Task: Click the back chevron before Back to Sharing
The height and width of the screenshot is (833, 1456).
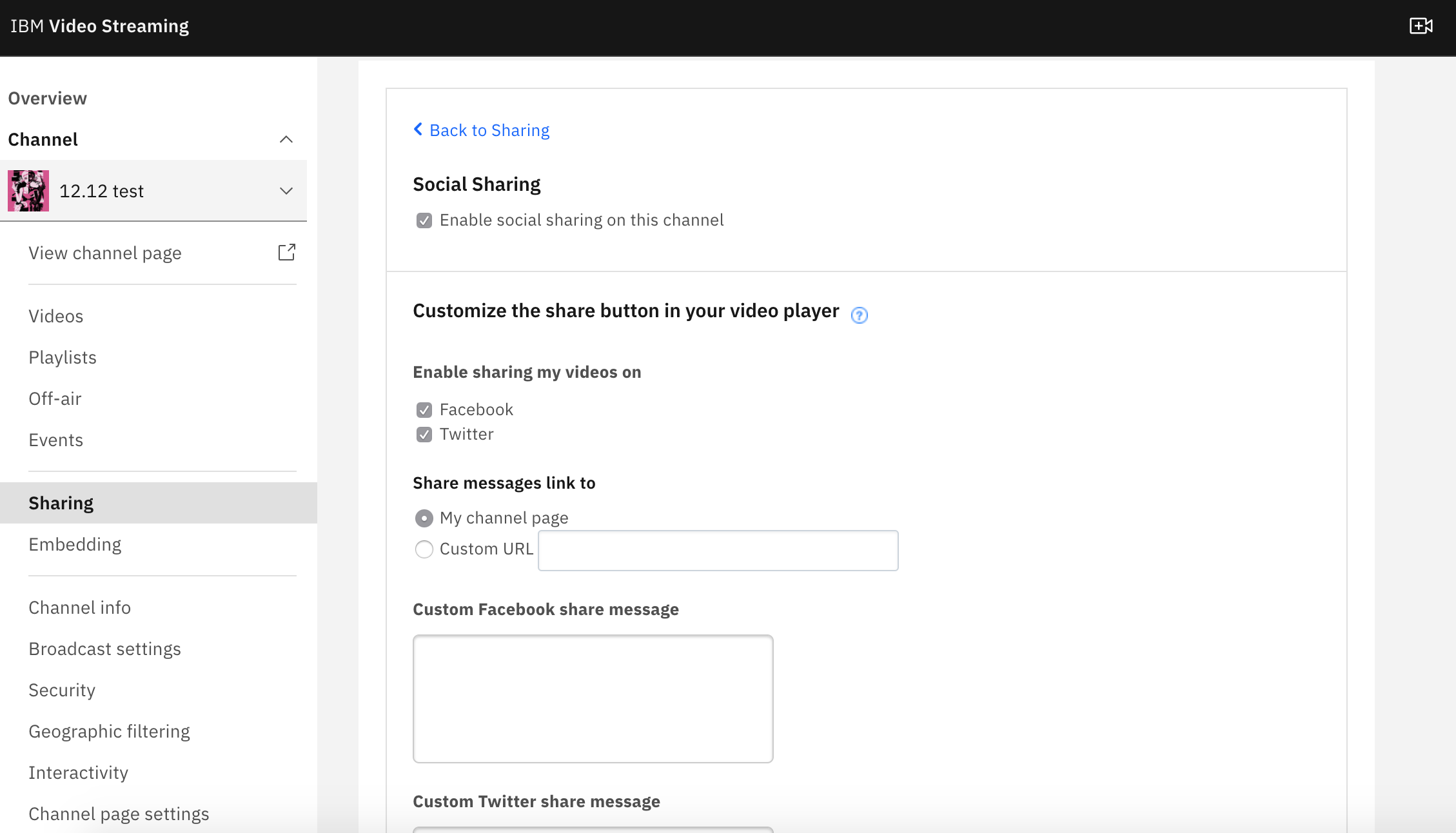Action: tap(418, 130)
